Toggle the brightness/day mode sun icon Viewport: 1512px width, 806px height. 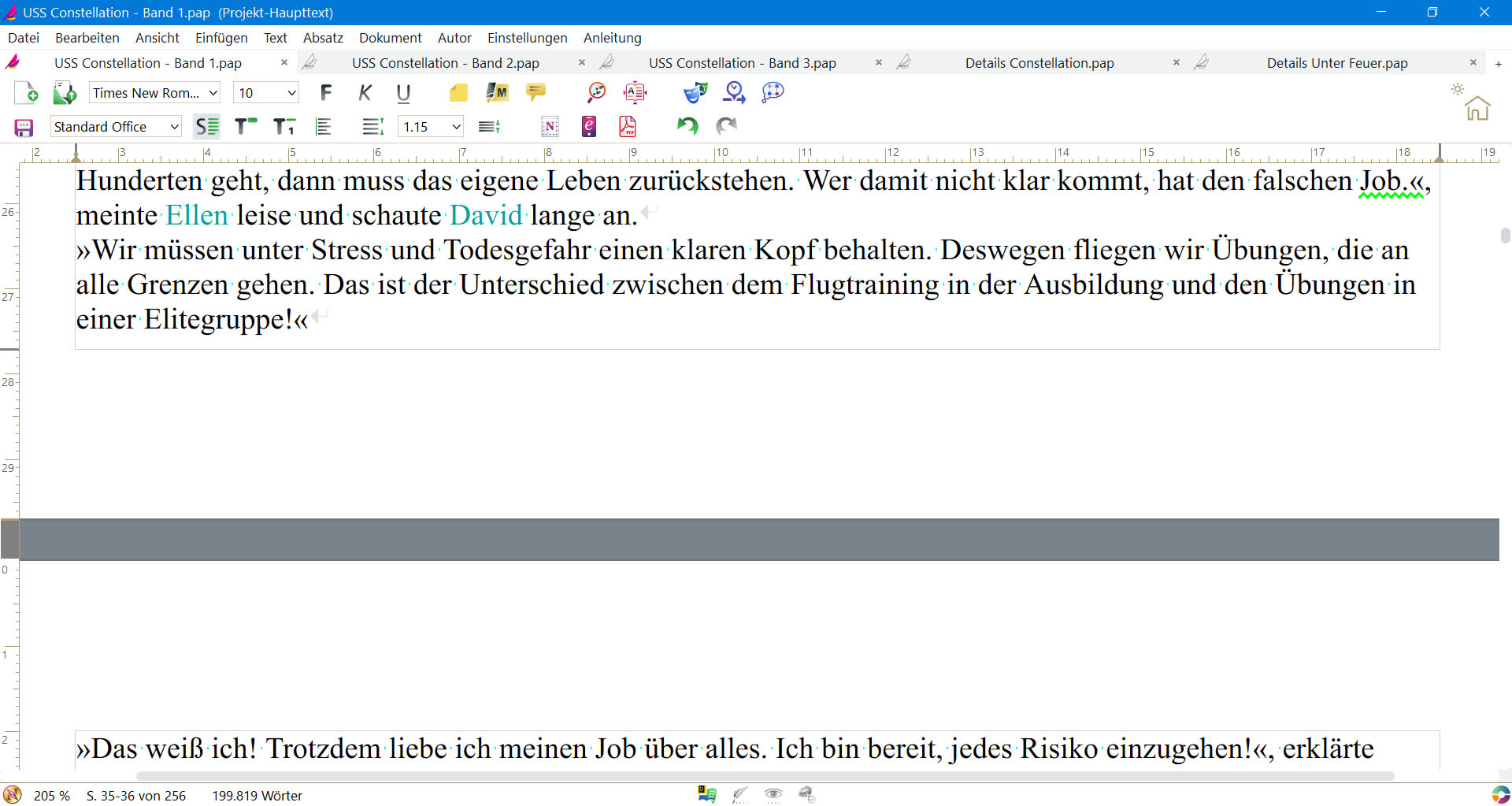1458,89
